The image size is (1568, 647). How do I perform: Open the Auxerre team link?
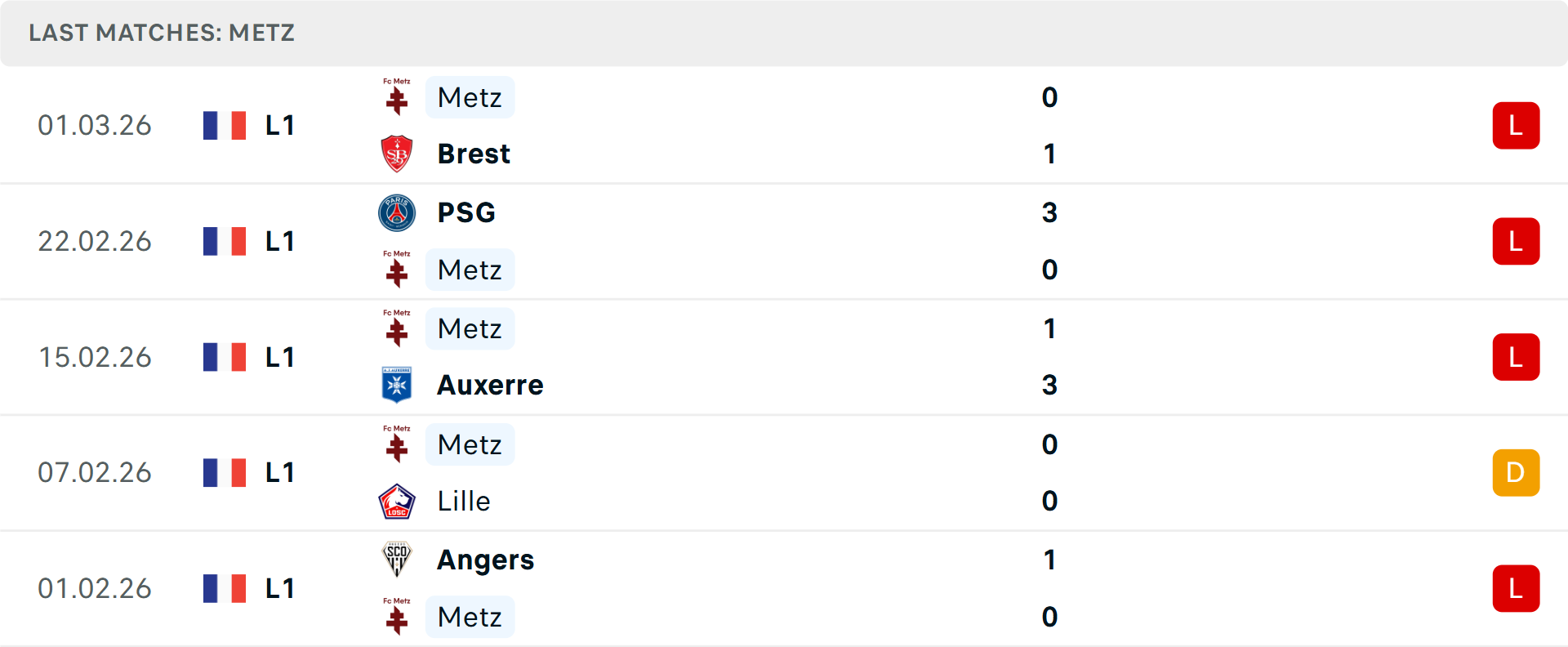click(490, 385)
